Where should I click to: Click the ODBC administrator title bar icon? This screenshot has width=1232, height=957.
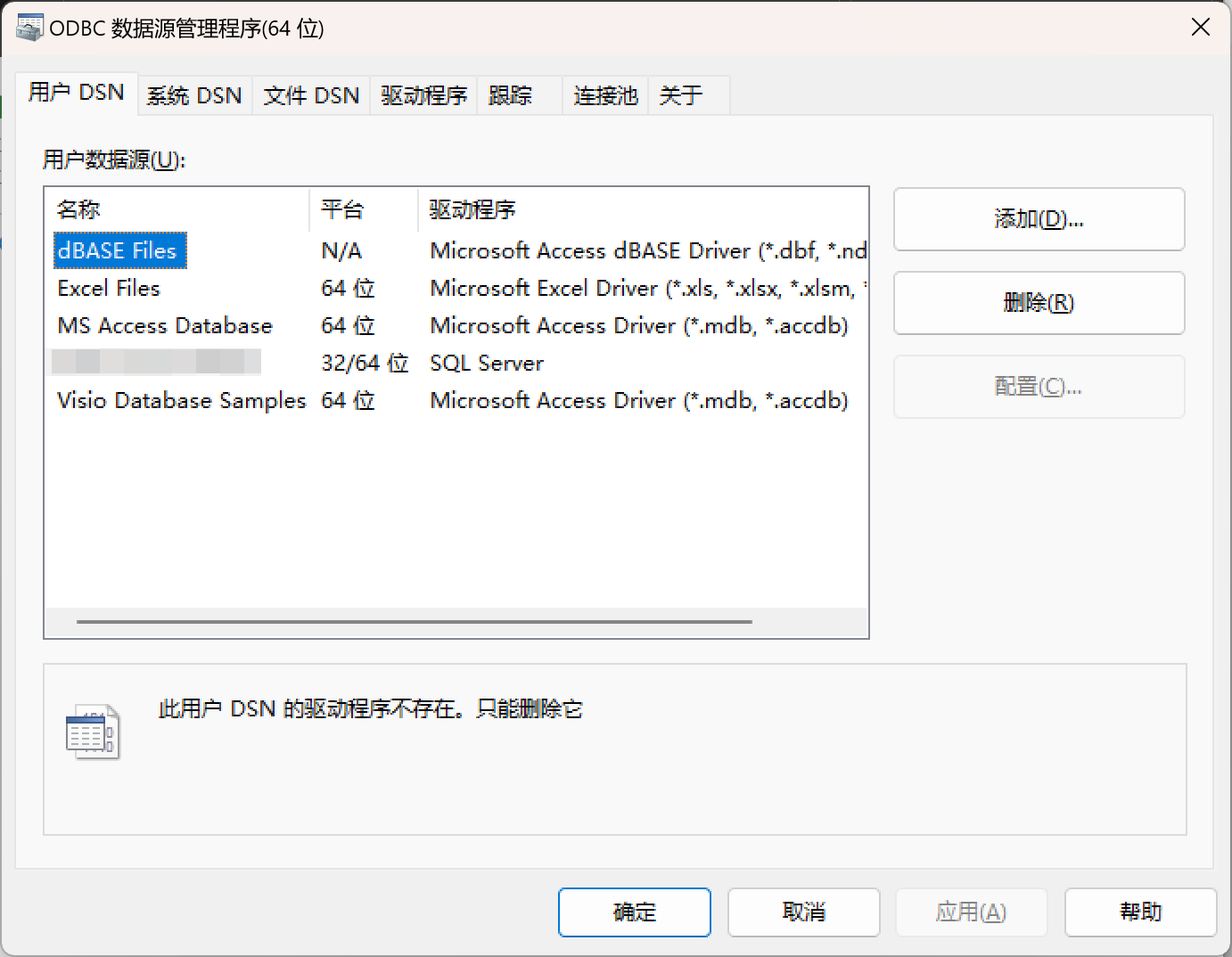click(29, 28)
